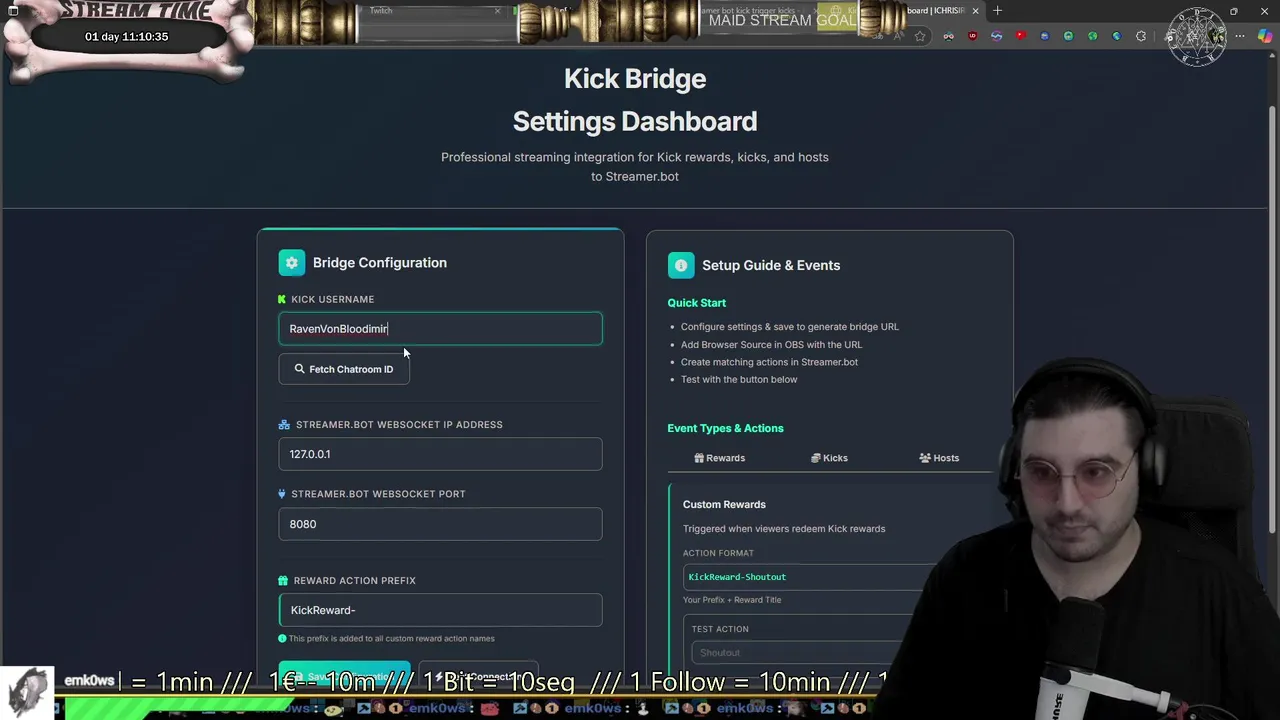Click the network icon beside Websocket IP Address
This screenshot has height=720, width=1280.
coord(284,425)
